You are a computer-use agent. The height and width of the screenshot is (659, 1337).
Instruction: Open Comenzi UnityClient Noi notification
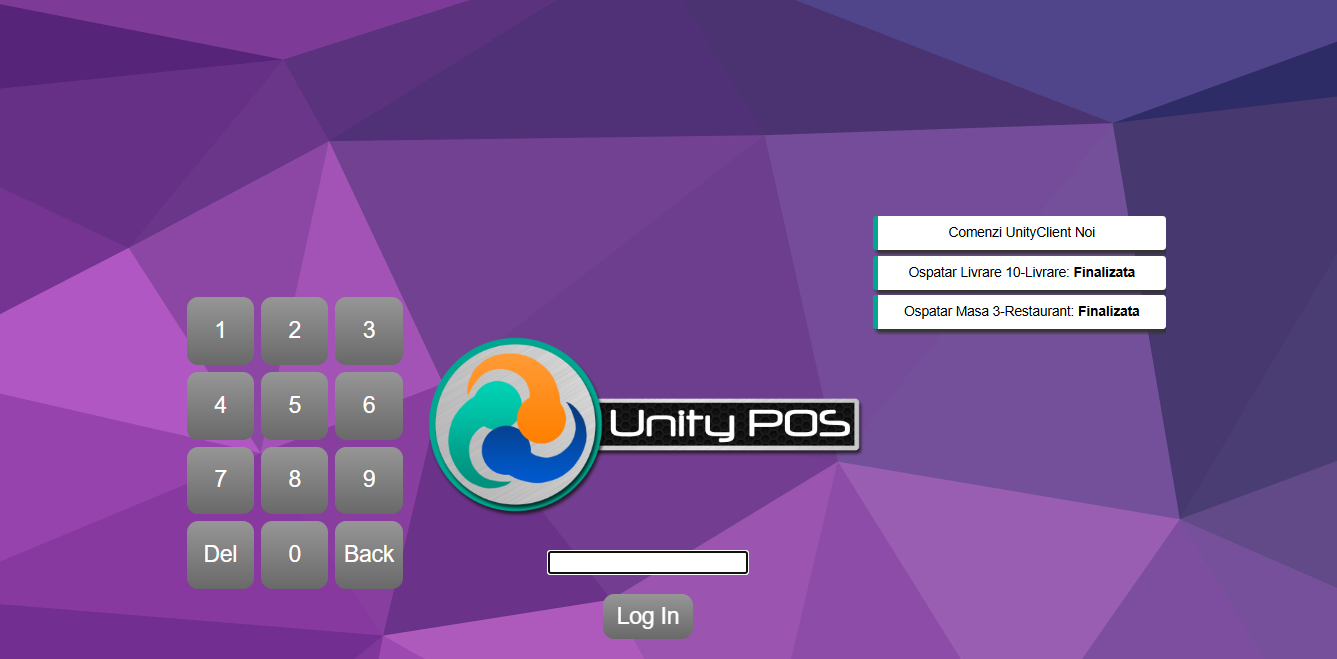[x=1020, y=233]
